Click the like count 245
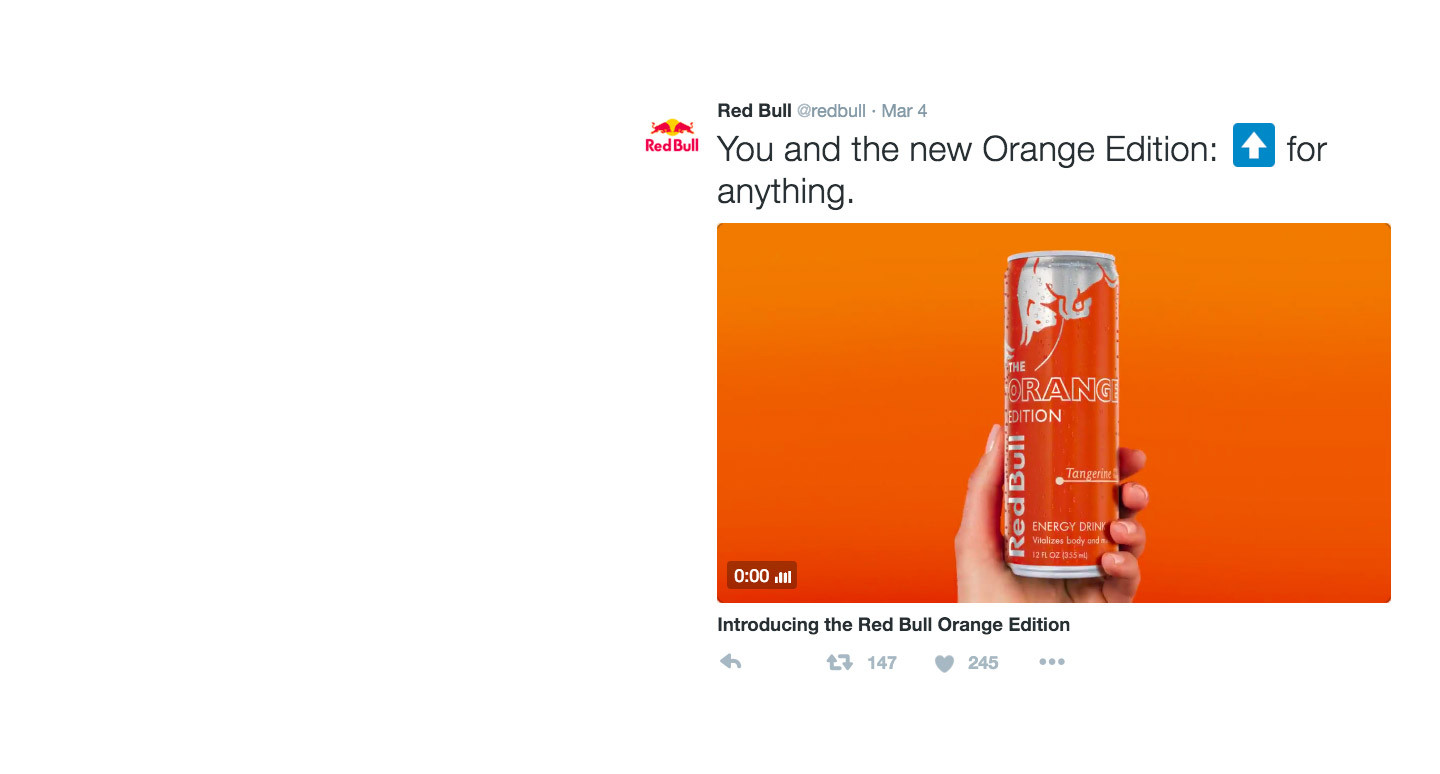This screenshot has width=1440, height=774. coord(983,663)
